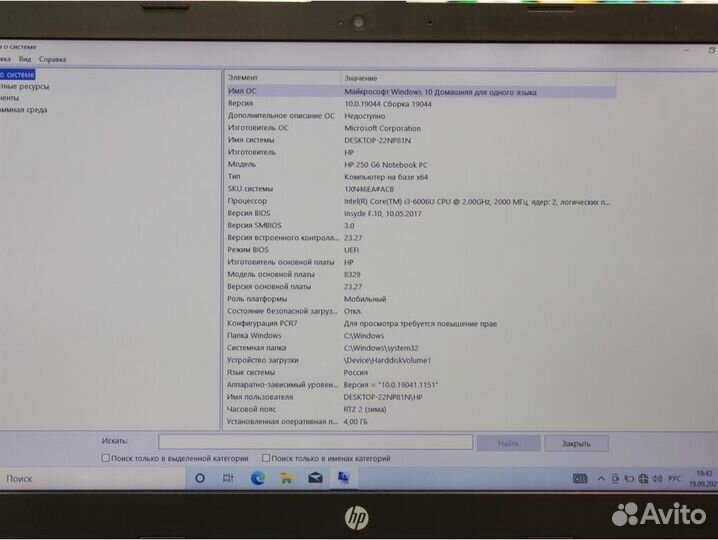Viewport: 718px width, 540px height.
Task: Select 'Часовой пояс' row
Action: tap(421, 409)
